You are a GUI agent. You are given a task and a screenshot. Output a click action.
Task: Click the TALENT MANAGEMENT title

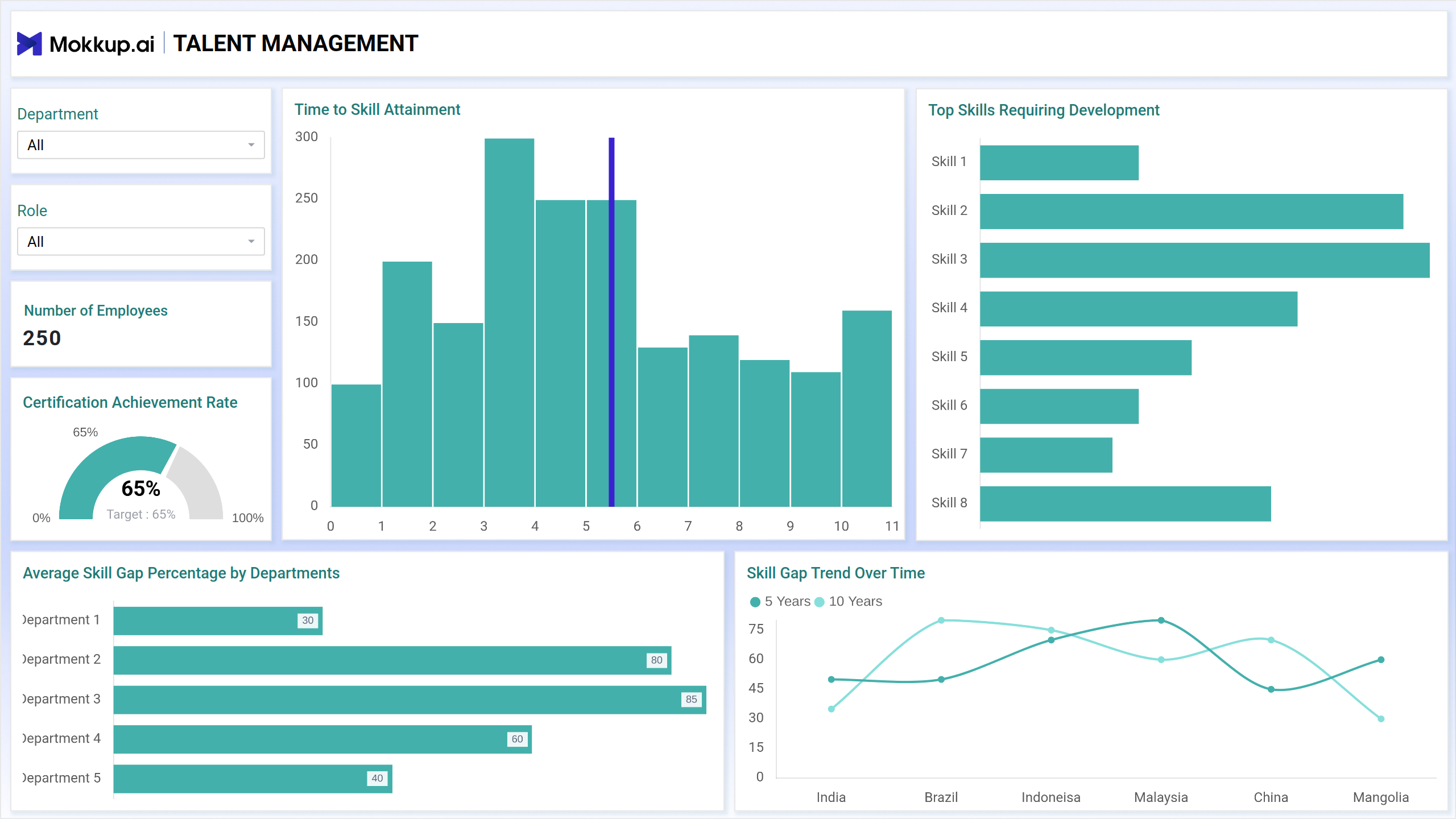(295, 44)
